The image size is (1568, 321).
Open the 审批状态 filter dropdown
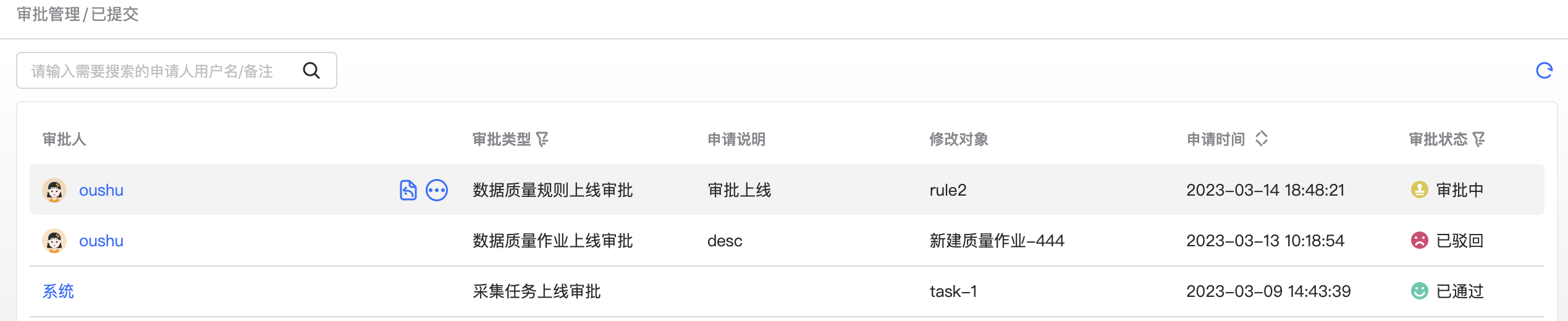click(1479, 140)
